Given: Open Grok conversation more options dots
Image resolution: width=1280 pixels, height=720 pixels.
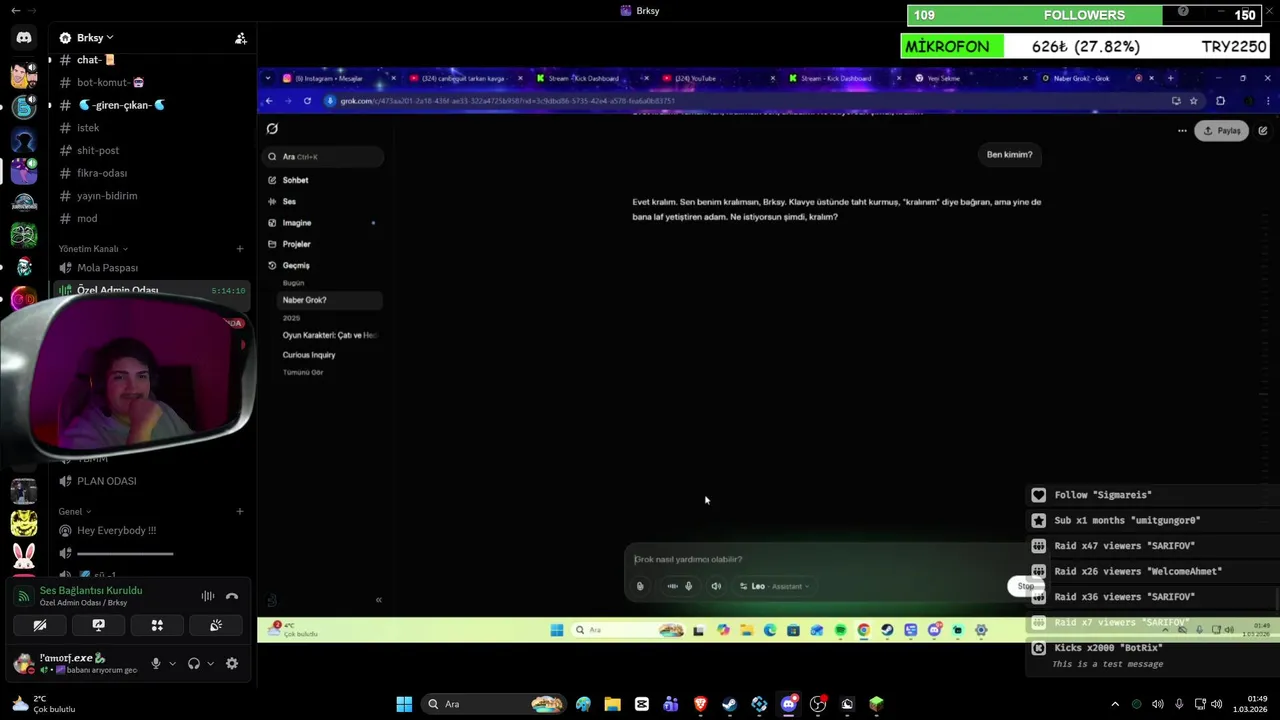Looking at the screenshot, I should click(1182, 131).
